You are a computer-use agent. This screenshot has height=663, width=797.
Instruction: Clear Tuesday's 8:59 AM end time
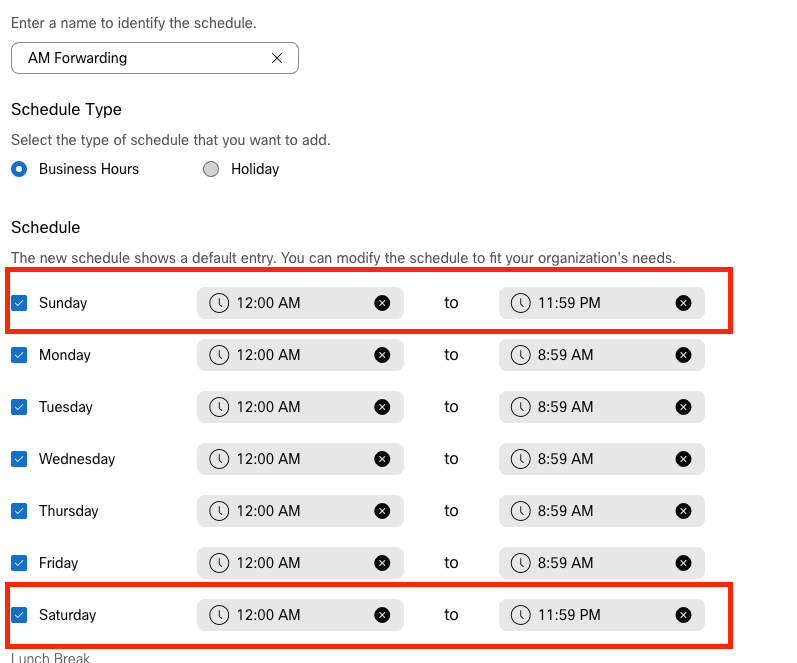pos(683,407)
